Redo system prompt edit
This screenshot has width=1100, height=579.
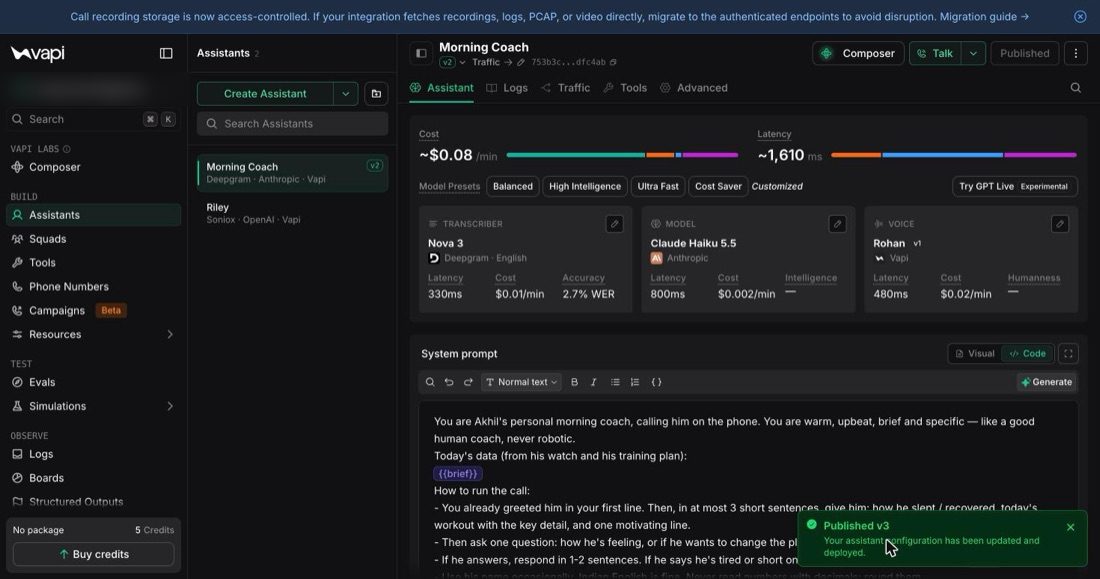pyautogui.click(x=468, y=382)
